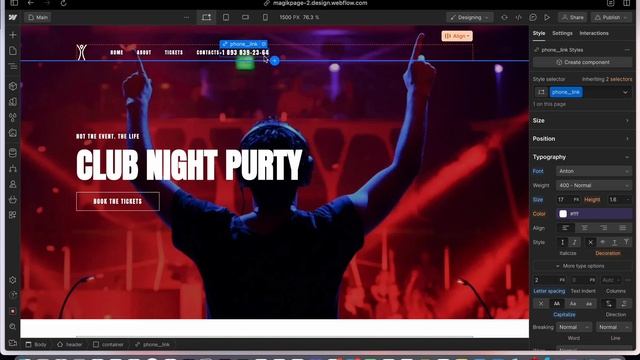The width and height of the screenshot is (640, 360).
Task: Open the Word breaking Normal dropdown
Action: pos(574,327)
